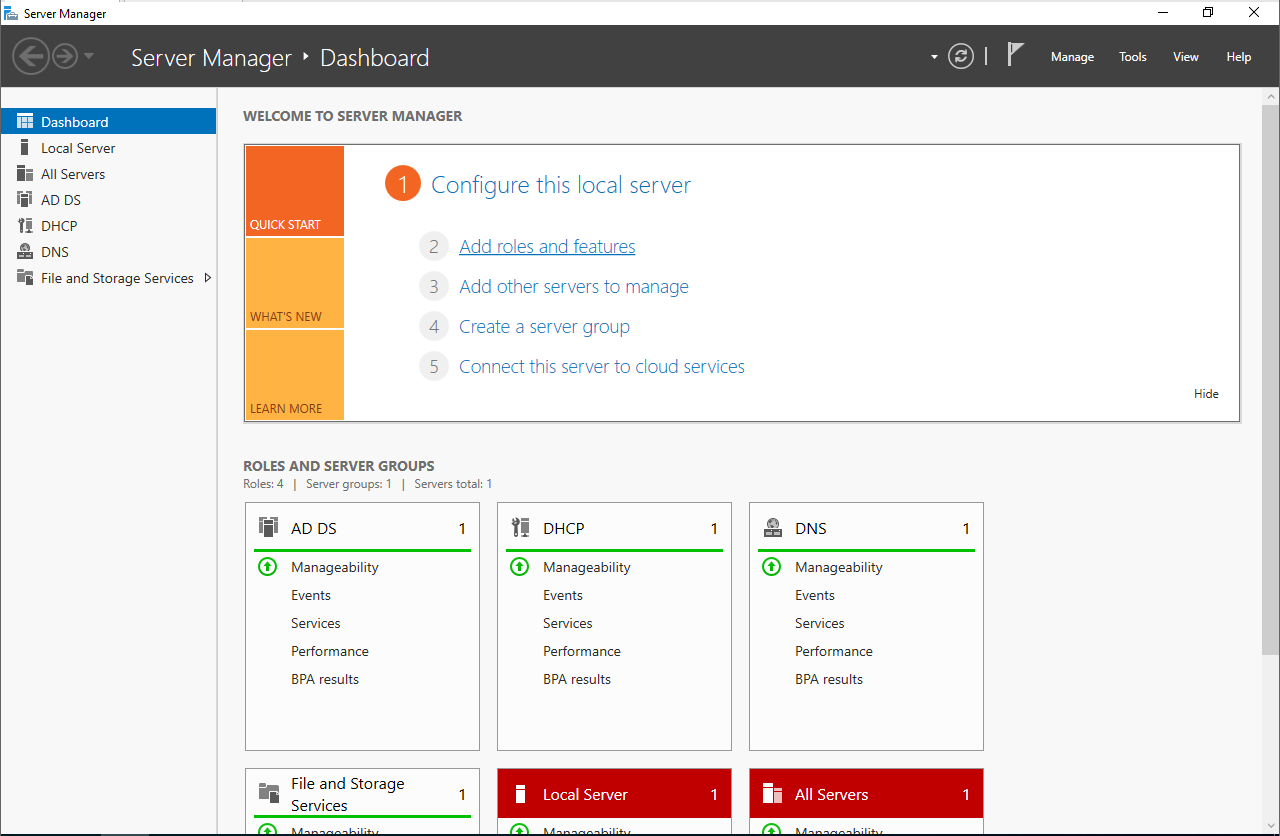
Task: Click the Local Server red tile title
Action: point(585,795)
